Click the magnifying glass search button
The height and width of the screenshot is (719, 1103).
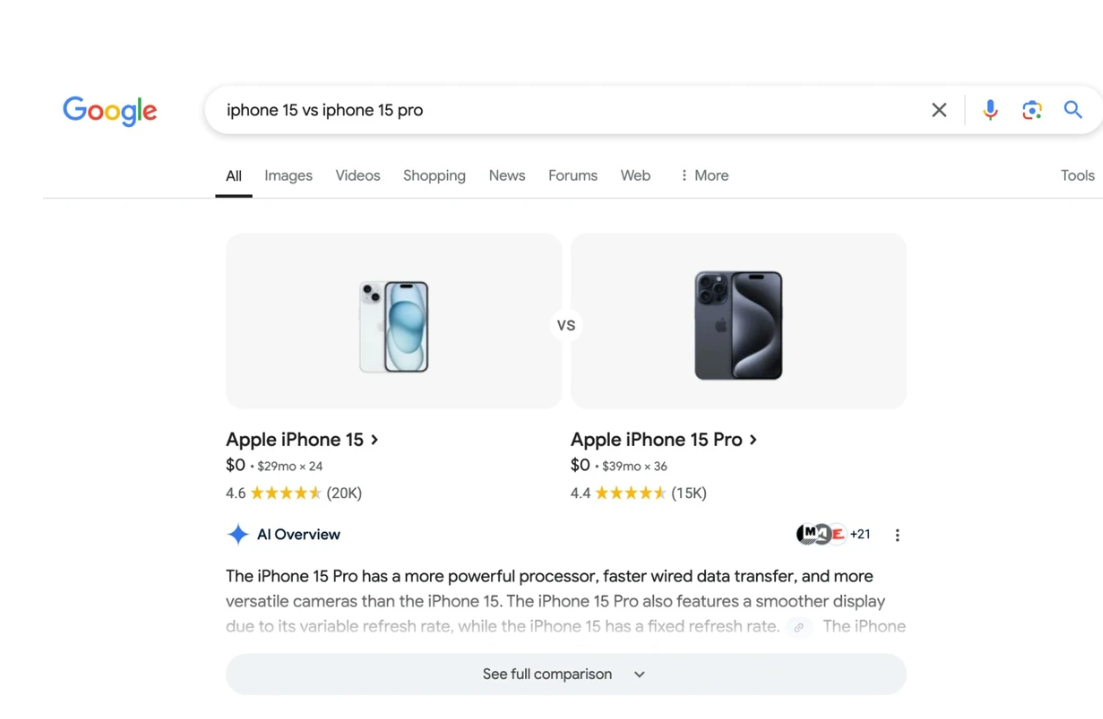coord(1073,110)
